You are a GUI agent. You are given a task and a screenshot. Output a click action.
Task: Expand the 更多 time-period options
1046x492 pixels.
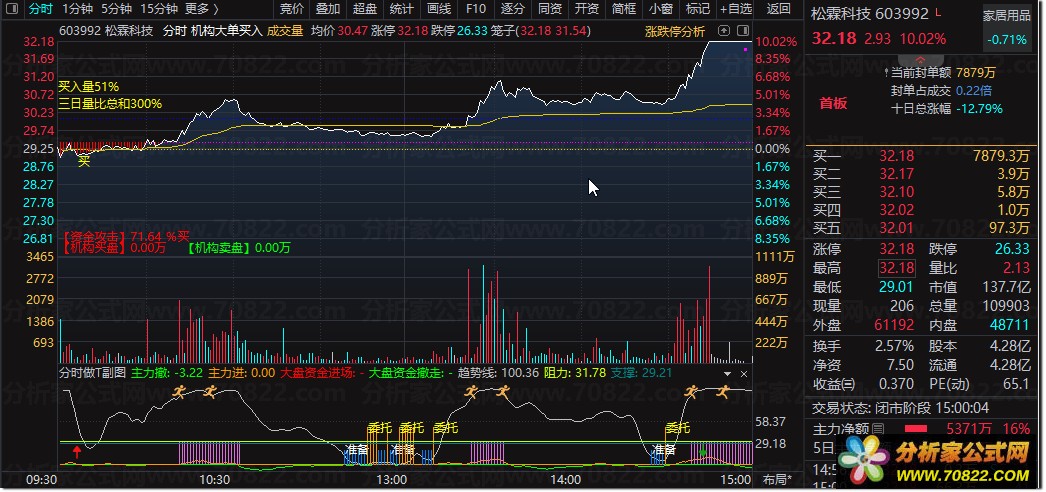[x=202, y=9]
